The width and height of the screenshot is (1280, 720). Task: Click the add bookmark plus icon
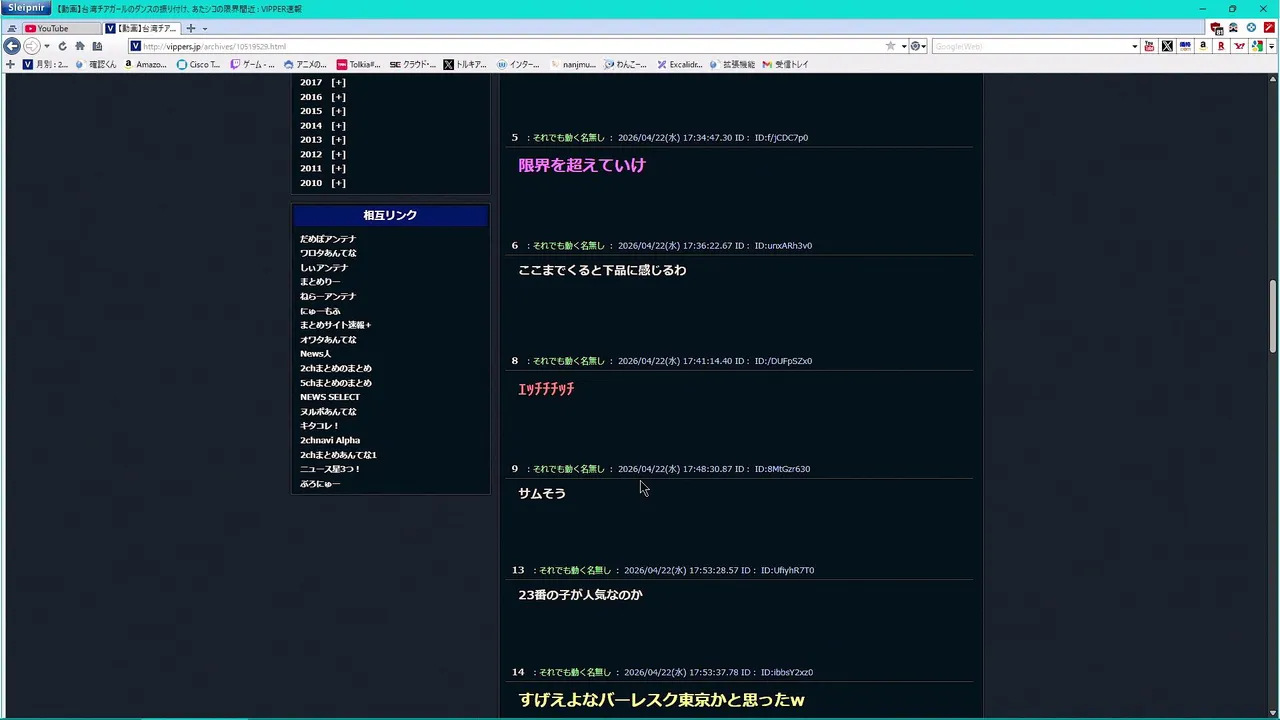(10, 64)
